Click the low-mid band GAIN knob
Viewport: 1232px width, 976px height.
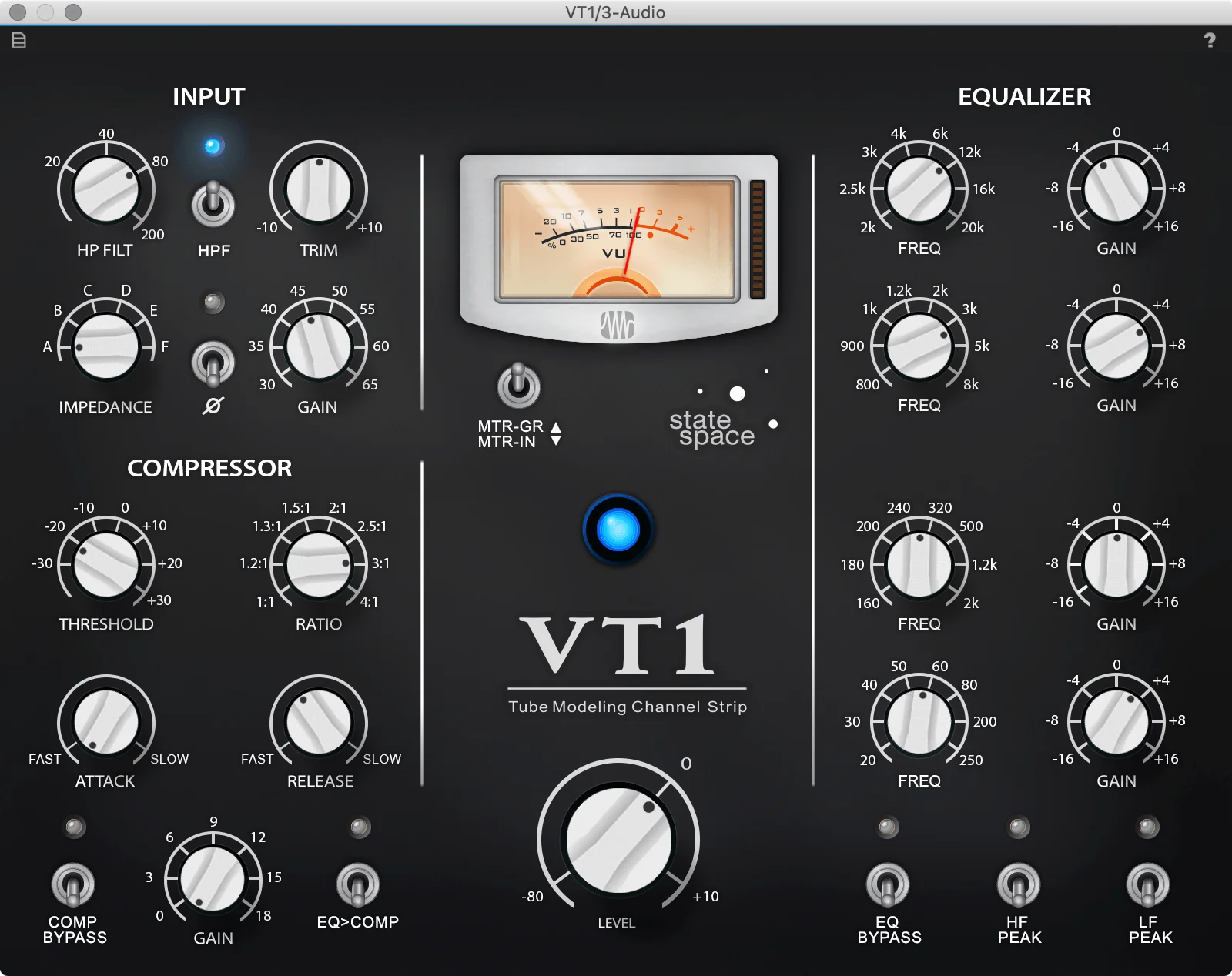[1116, 564]
